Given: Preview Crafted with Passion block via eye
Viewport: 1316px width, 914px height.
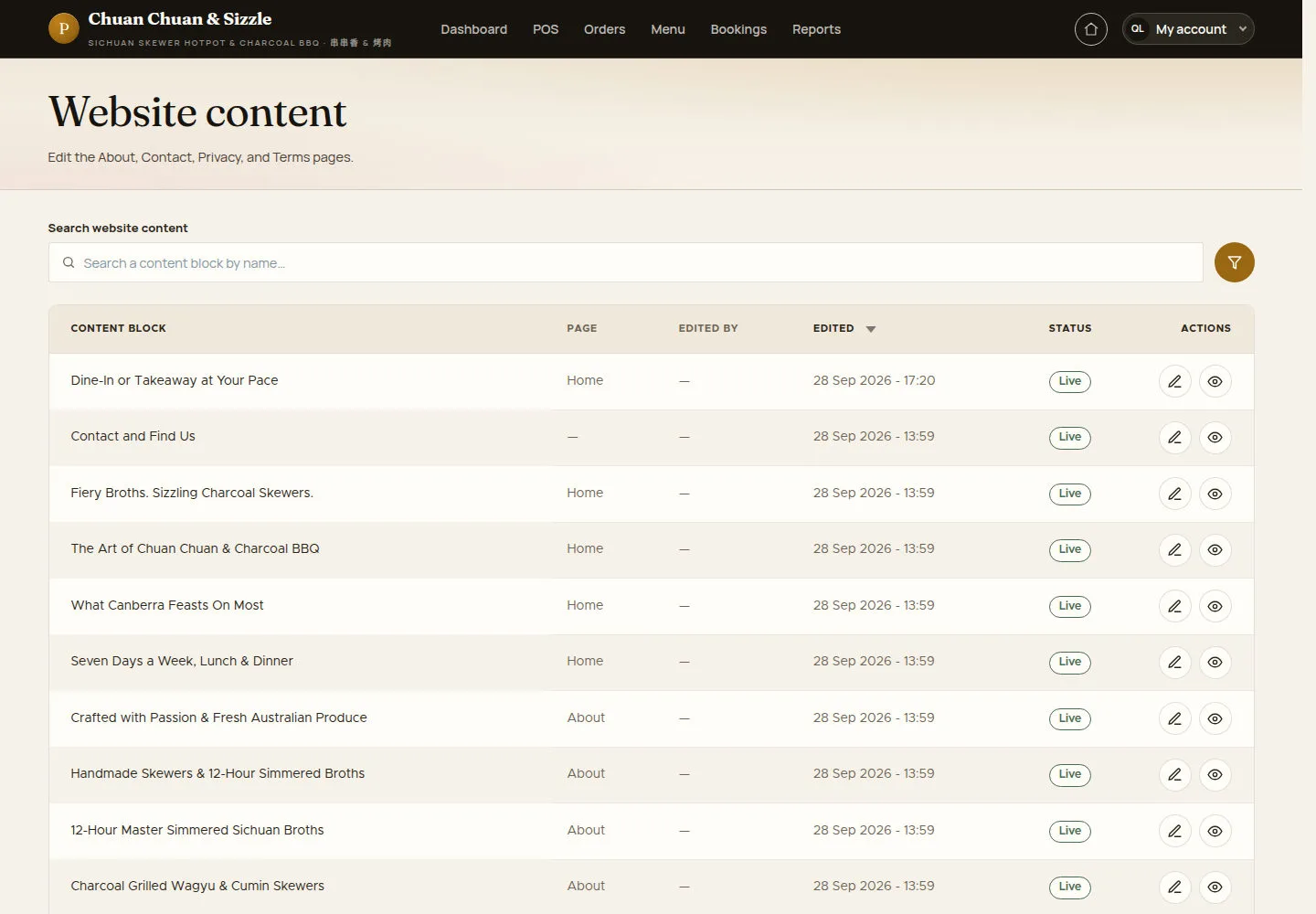Looking at the screenshot, I should [1215, 718].
